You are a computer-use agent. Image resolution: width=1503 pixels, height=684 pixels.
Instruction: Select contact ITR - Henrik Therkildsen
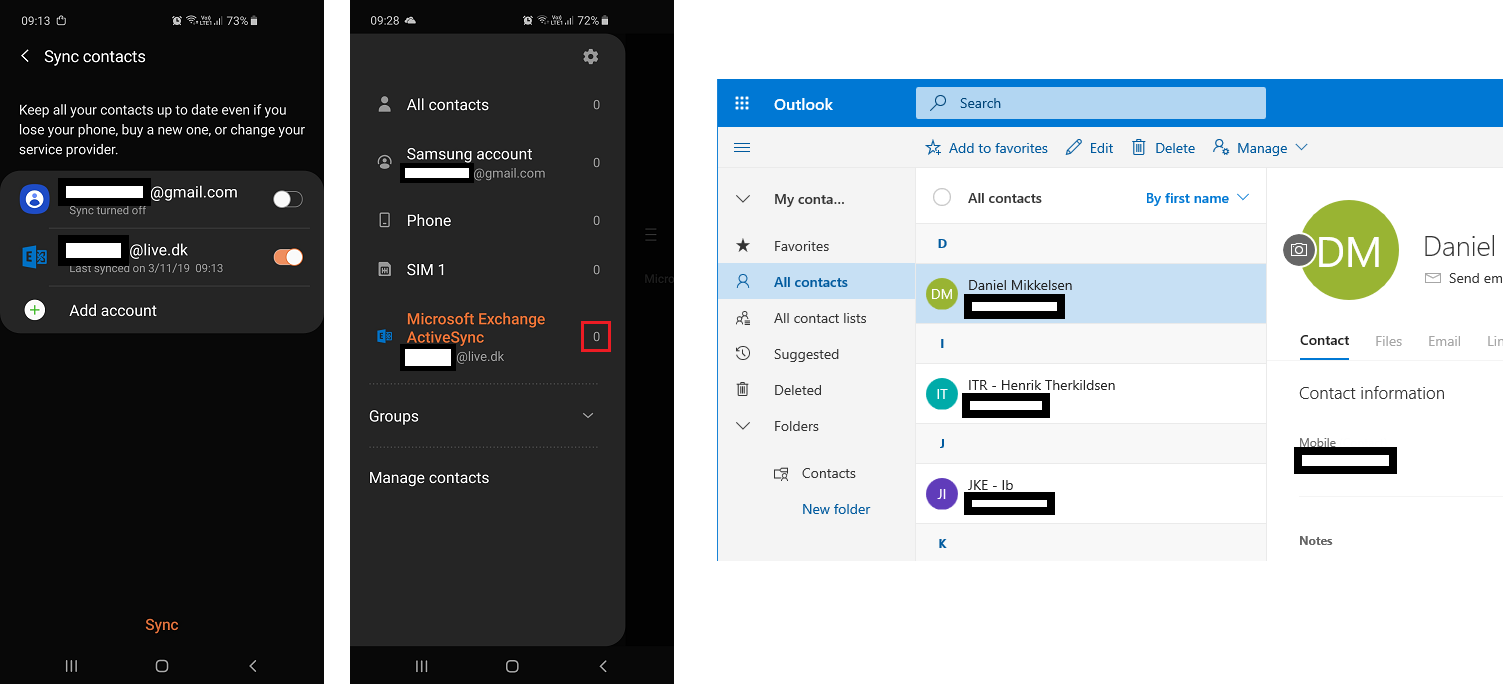[1091, 393]
